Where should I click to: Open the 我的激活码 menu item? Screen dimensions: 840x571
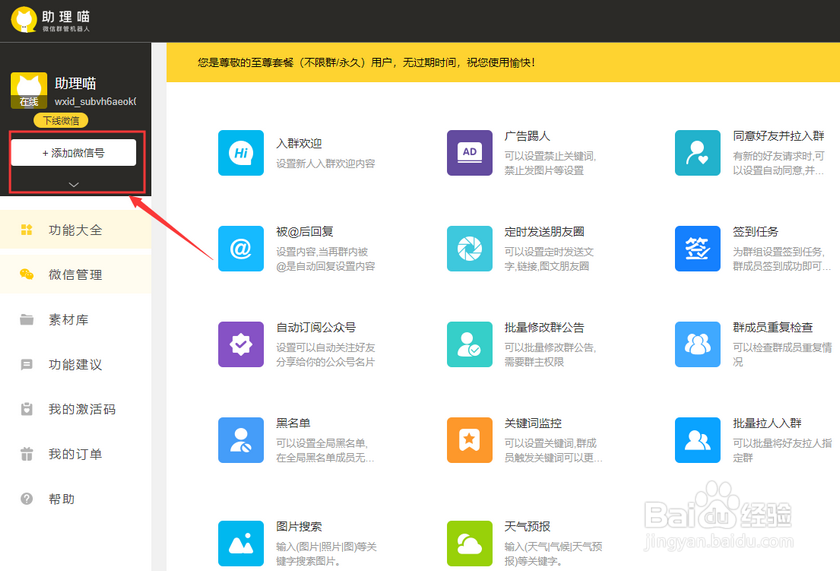pos(76,409)
